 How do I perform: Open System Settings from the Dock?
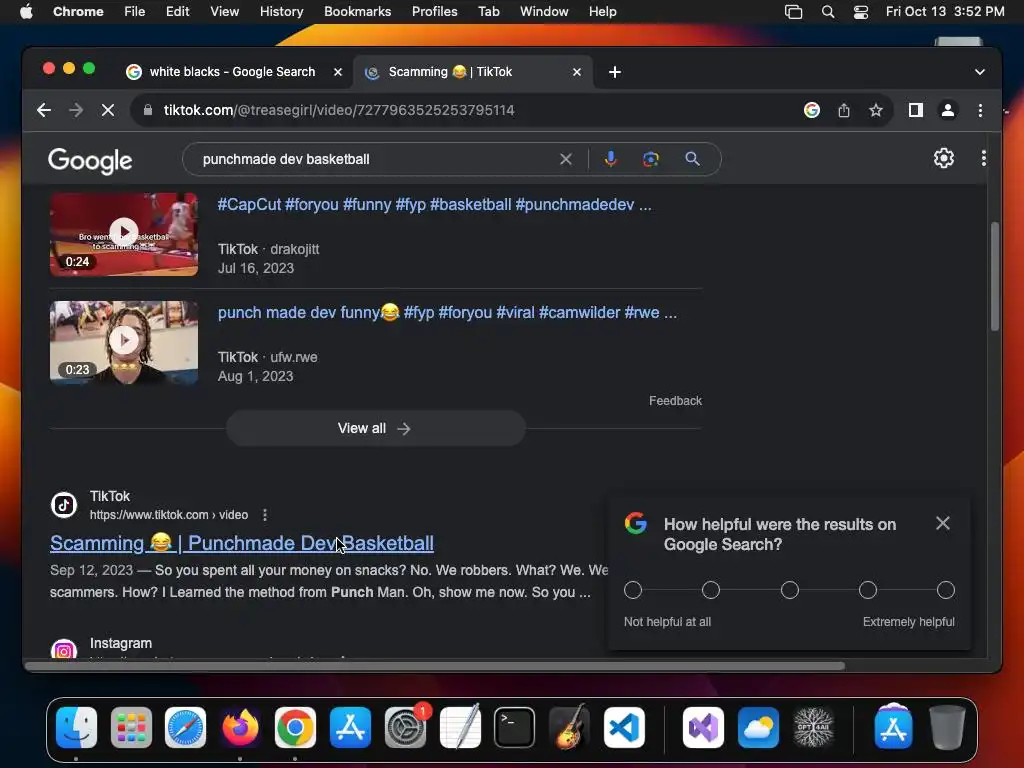click(x=405, y=728)
